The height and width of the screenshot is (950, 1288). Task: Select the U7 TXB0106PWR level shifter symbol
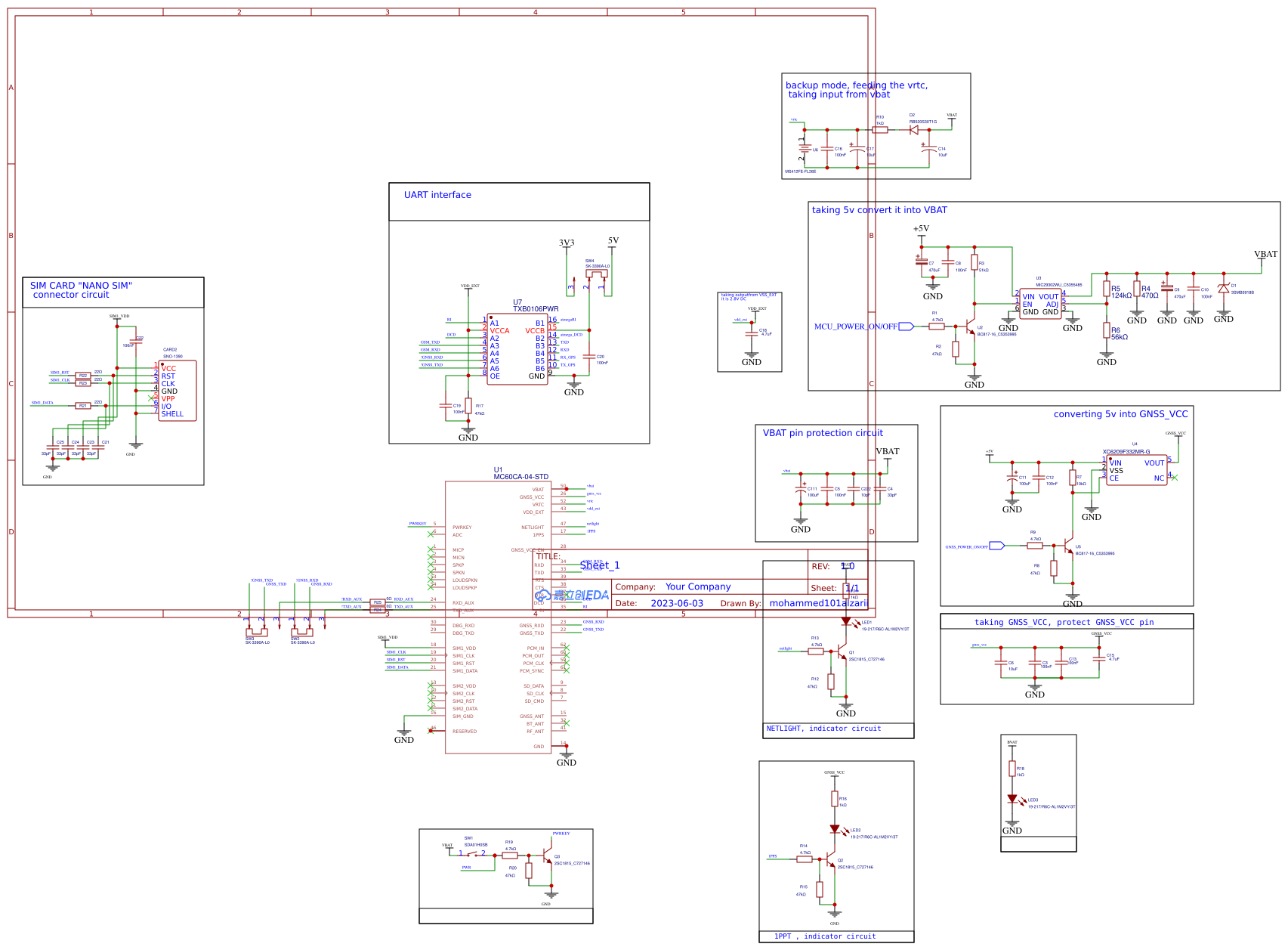tap(518, 349)
